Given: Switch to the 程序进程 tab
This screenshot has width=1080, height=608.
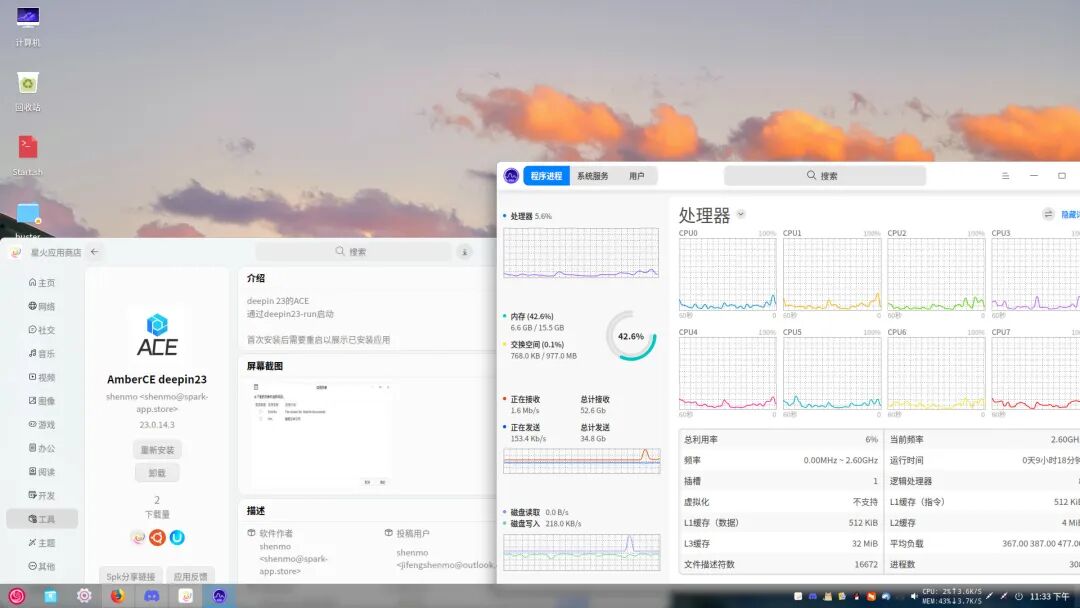Looking at the screenshot, I should click(546, 176).
